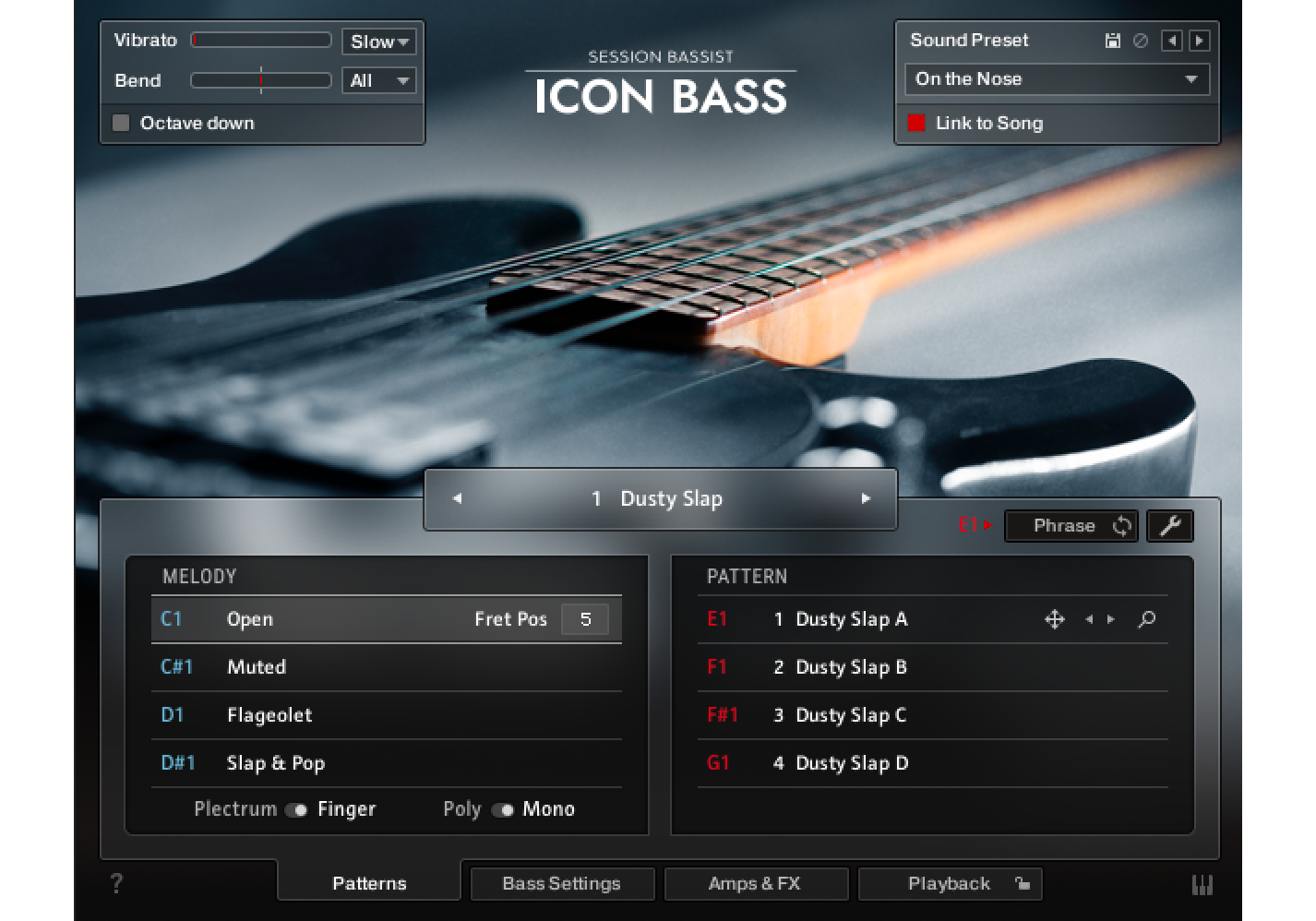Switch to the Bass Settings tab
This screenshot has height=921, width=1316.
(562, 883)
